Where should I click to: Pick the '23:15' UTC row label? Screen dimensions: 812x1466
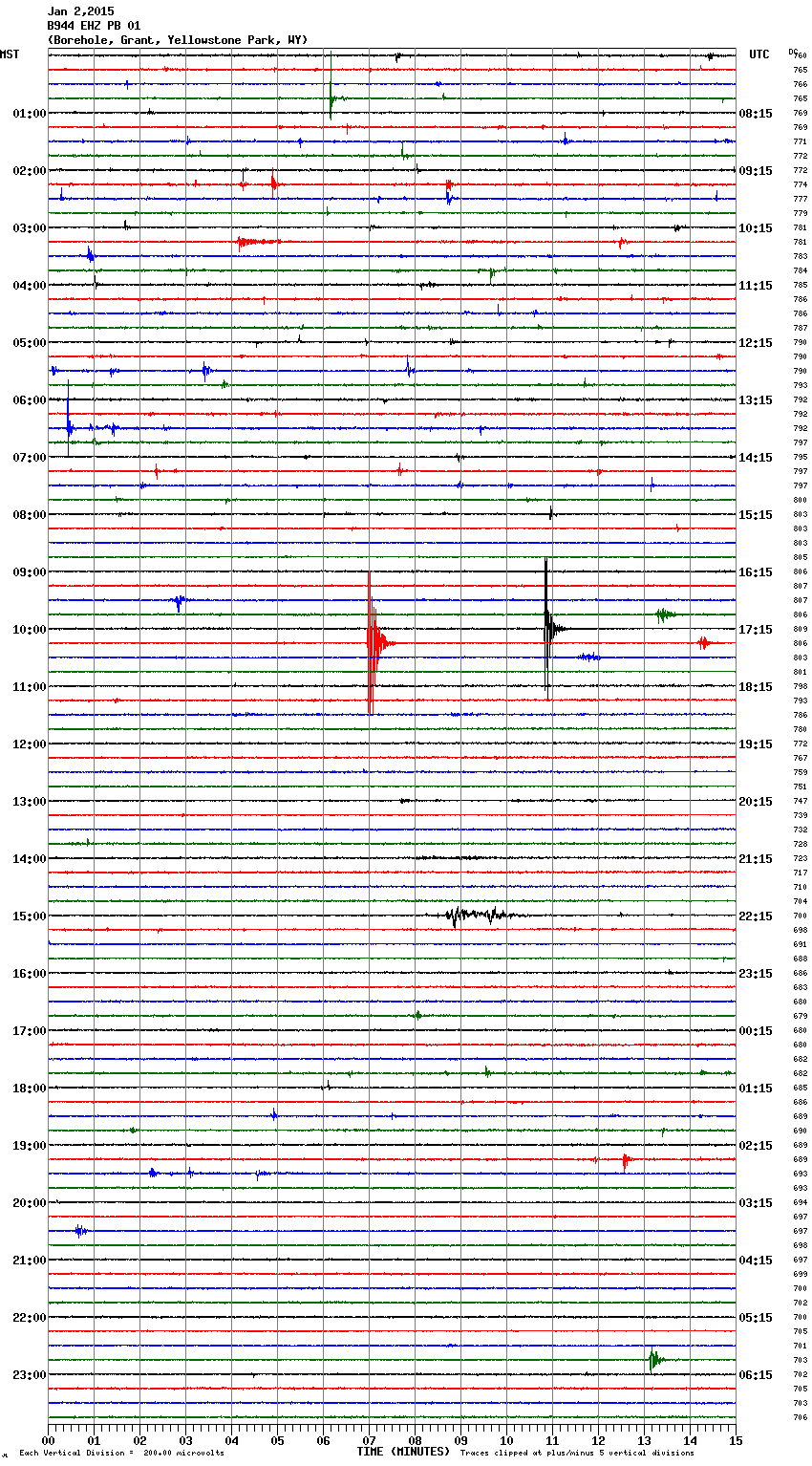click(x=756, y=974)
